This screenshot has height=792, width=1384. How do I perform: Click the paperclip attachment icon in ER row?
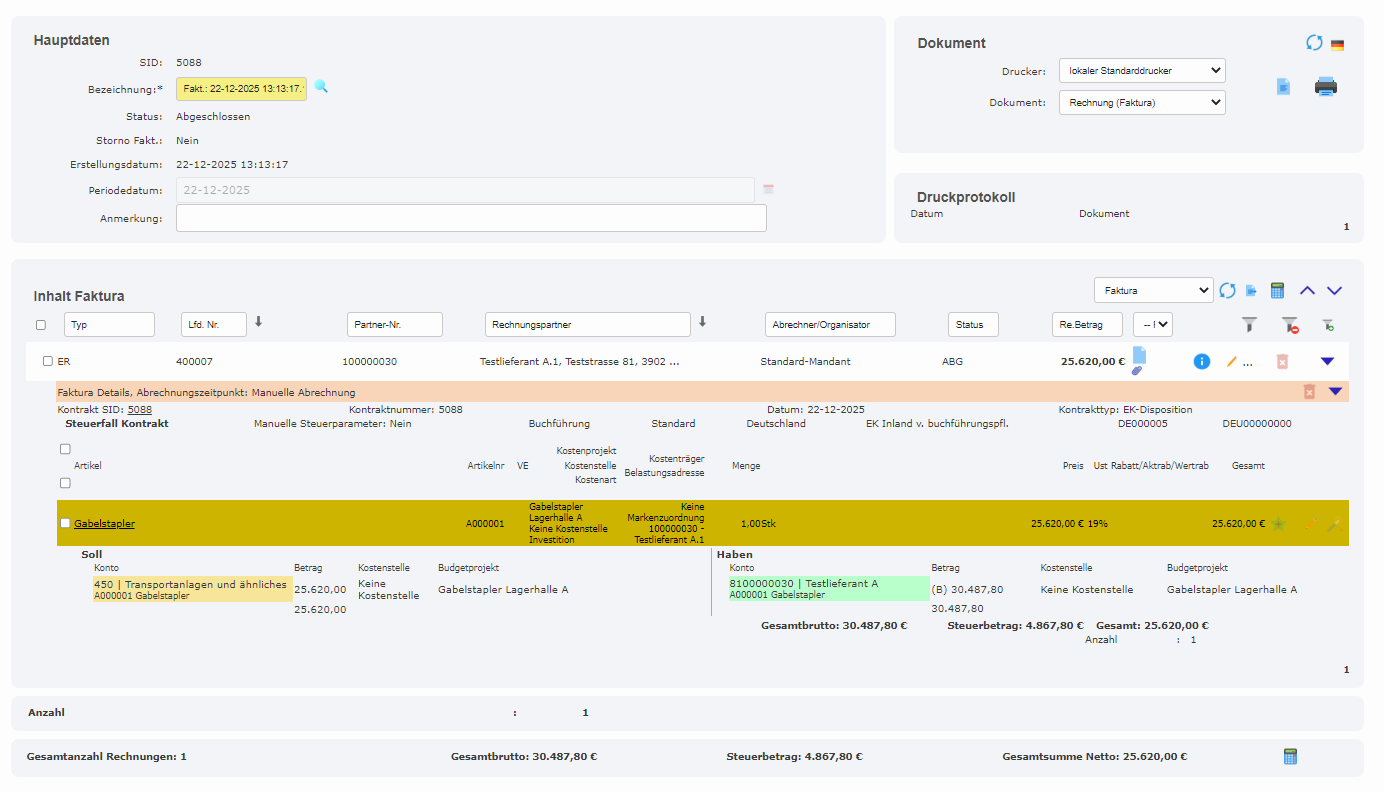1137,371
